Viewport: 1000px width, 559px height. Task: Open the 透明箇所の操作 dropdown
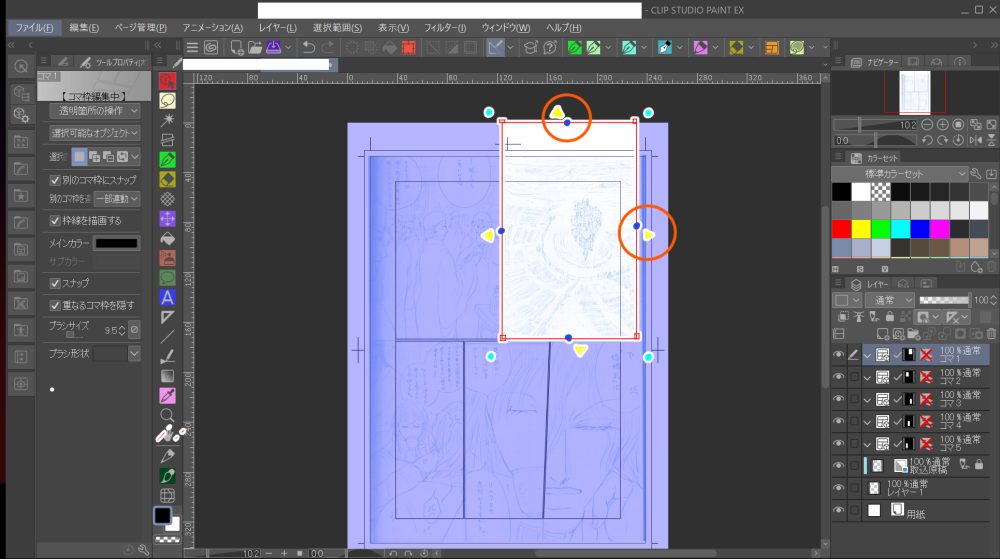[x=95, y=111]
